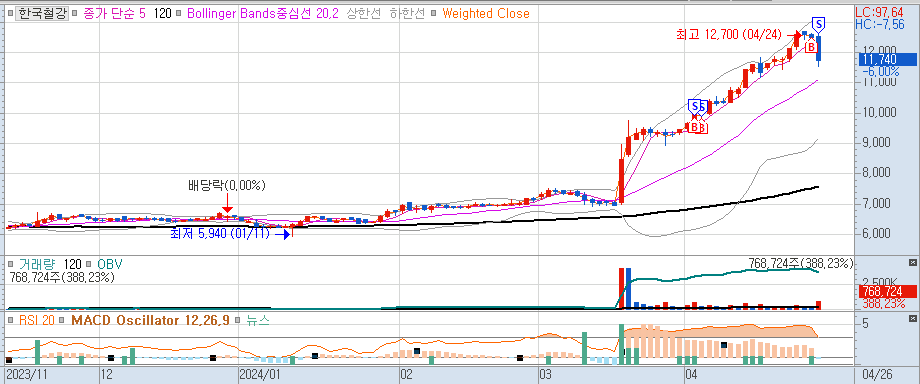The height and width of the screenshot is (384, 920).
Task: Toggle the square marker before Weighted Close
Action: 434,14
